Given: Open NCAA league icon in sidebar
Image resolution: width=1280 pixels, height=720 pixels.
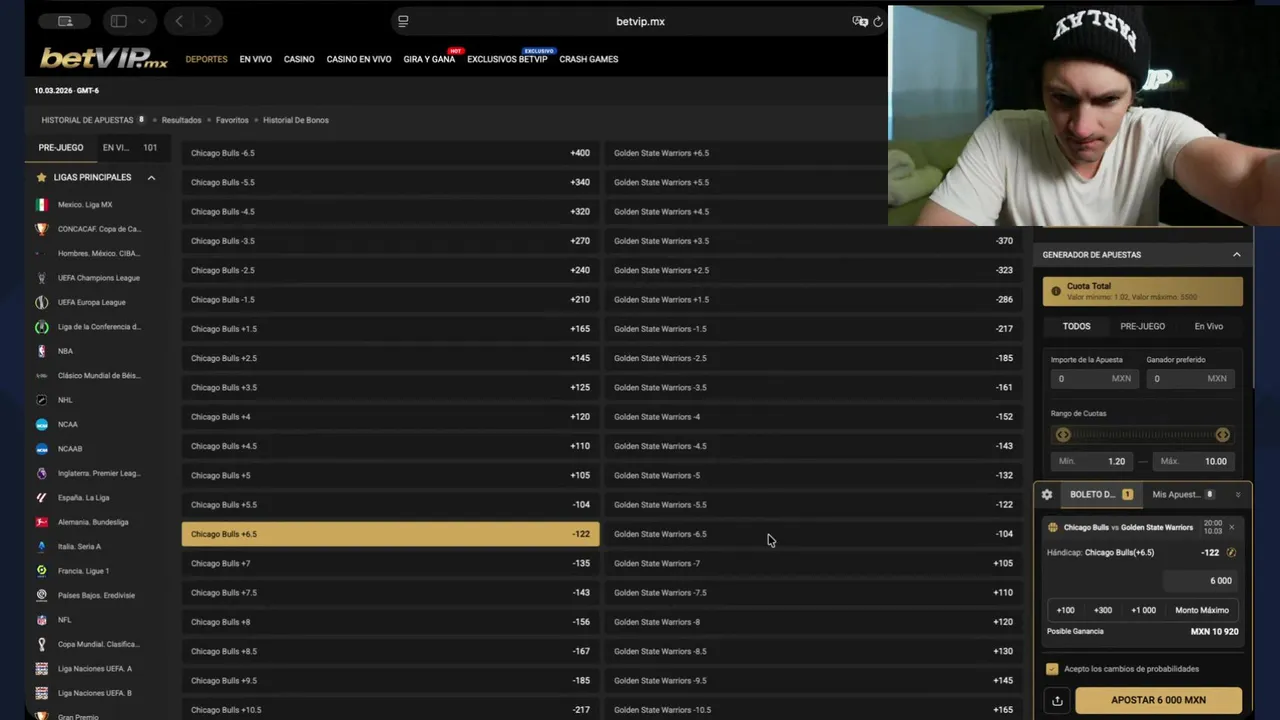Looking at the screenshot, I should coord(41,424).
